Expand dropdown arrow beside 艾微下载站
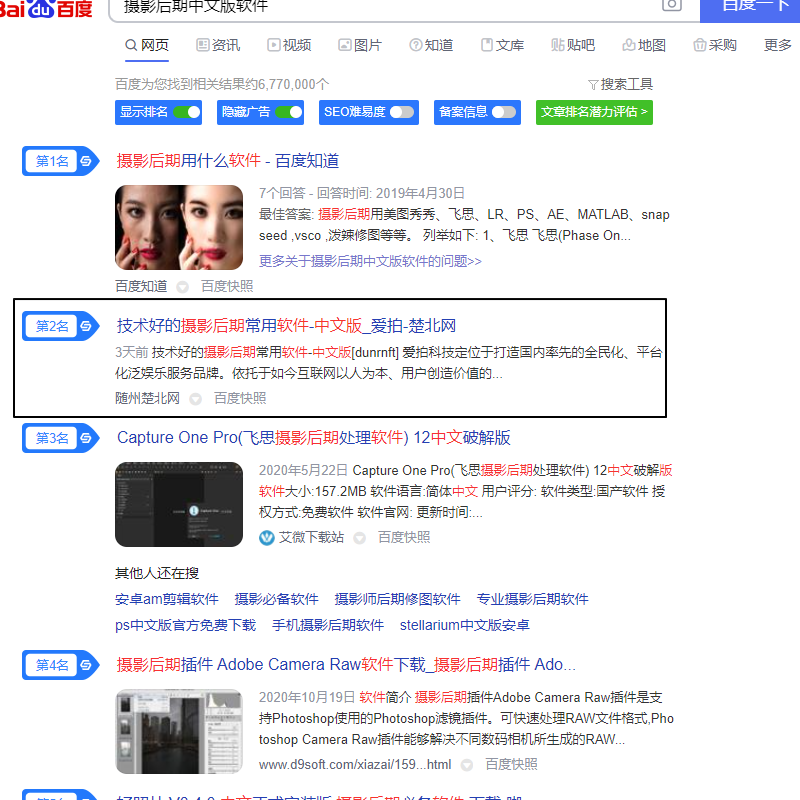Screen dimensions: 800x800 pos(360,538)
